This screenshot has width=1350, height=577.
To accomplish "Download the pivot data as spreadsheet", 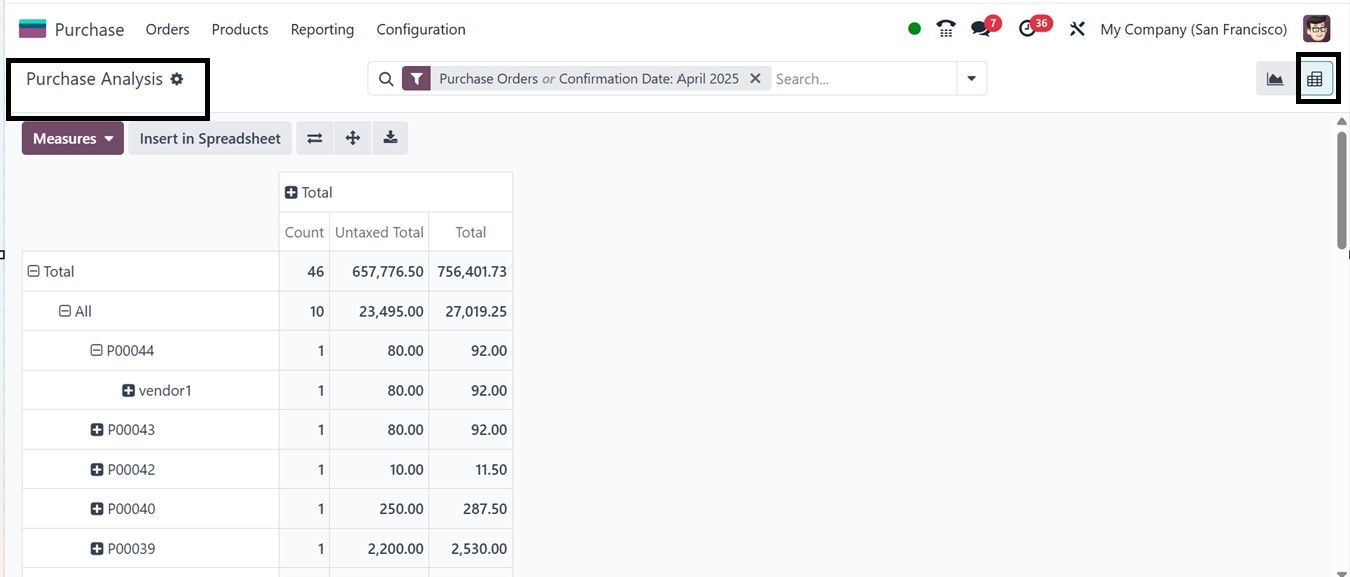I will (390, 138).
